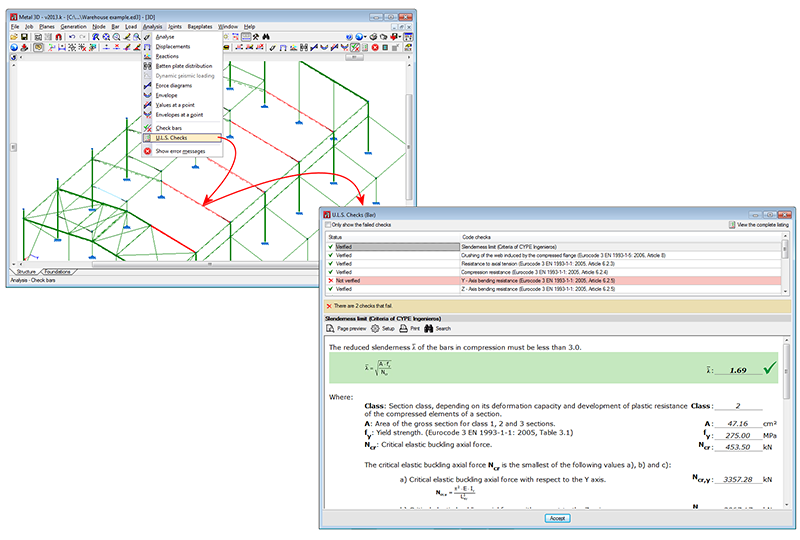
Task: Click the Batten plate distribution icon in menu
Action: tap(147, 66)
